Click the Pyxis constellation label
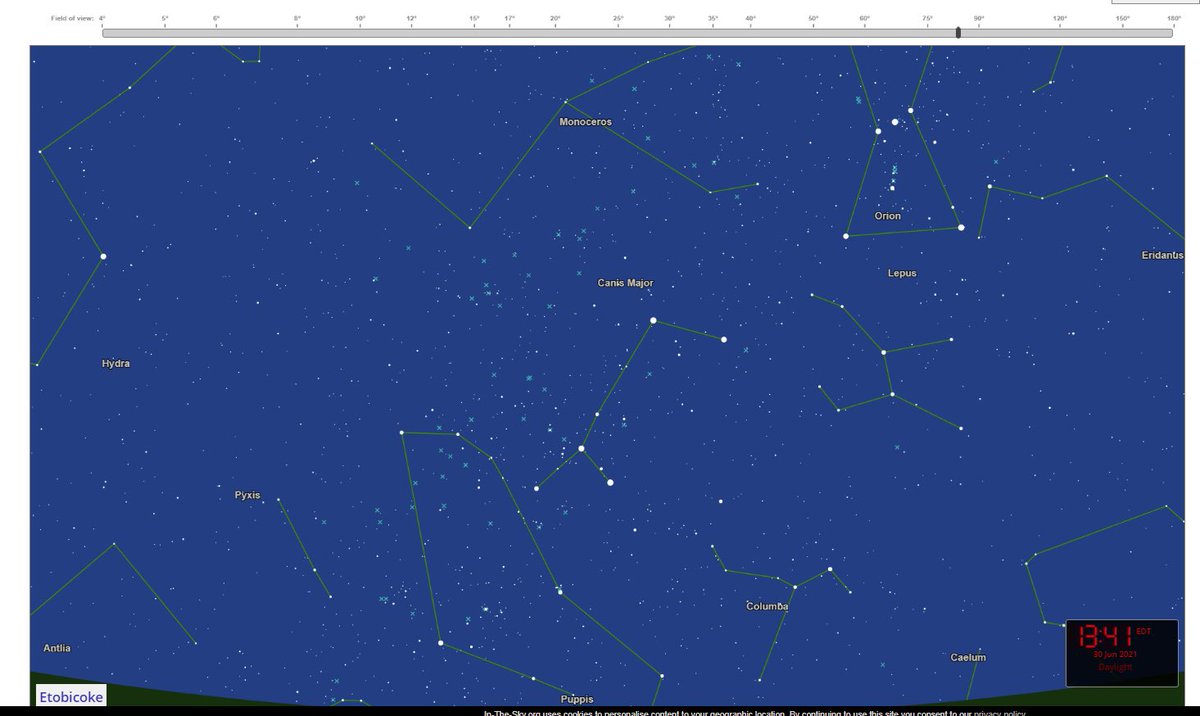The width and height of the screenshot is (1200, 716). 246,494
